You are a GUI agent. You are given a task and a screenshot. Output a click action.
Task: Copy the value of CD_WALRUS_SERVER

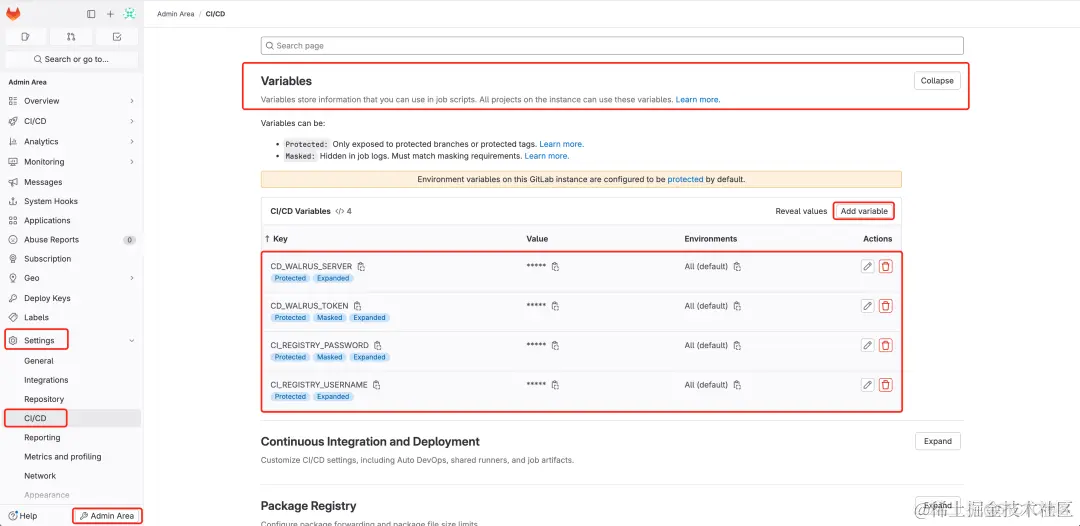(x=555, y=266)
